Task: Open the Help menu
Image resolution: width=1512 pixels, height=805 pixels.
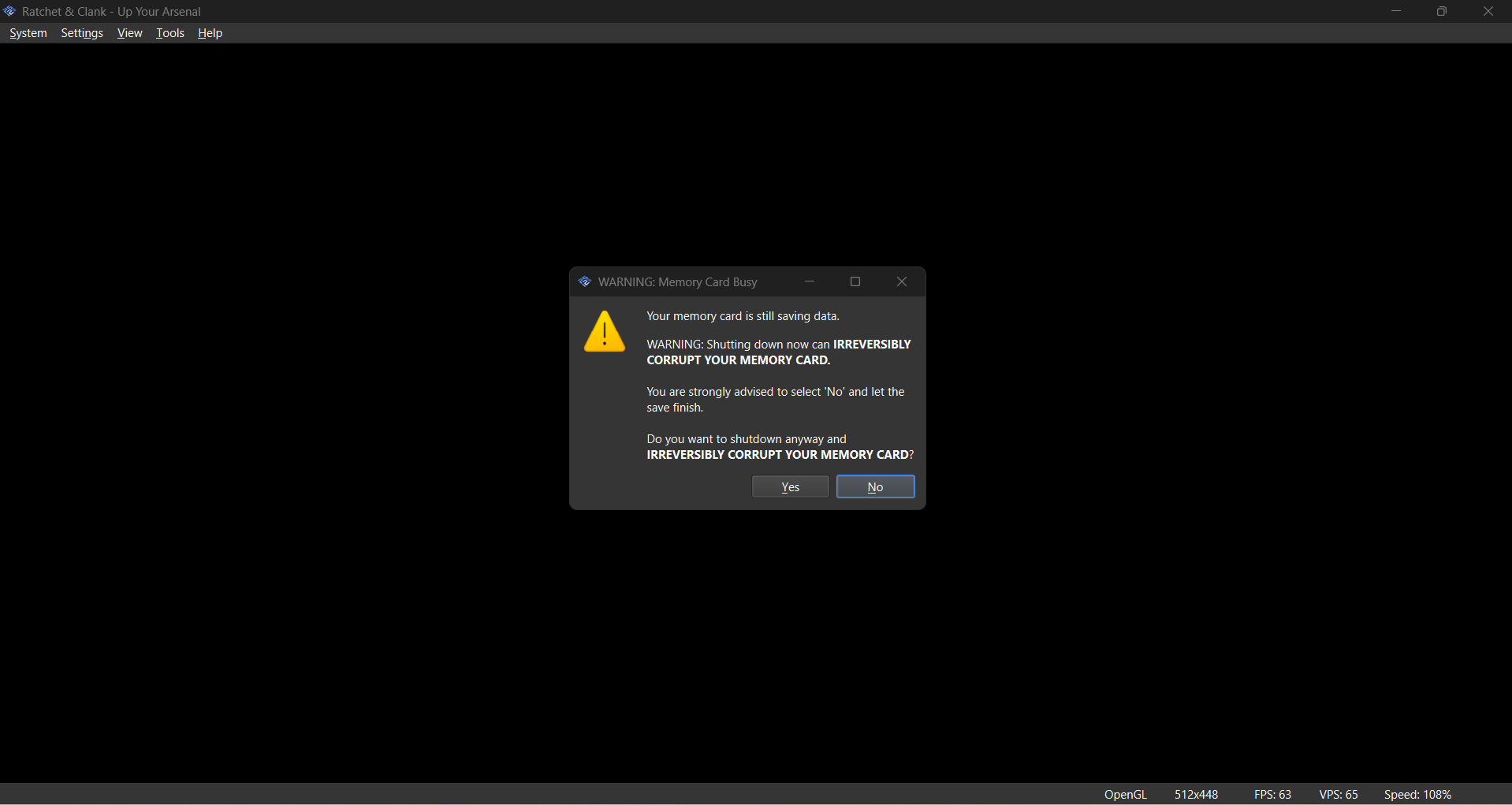Action: 210,33
